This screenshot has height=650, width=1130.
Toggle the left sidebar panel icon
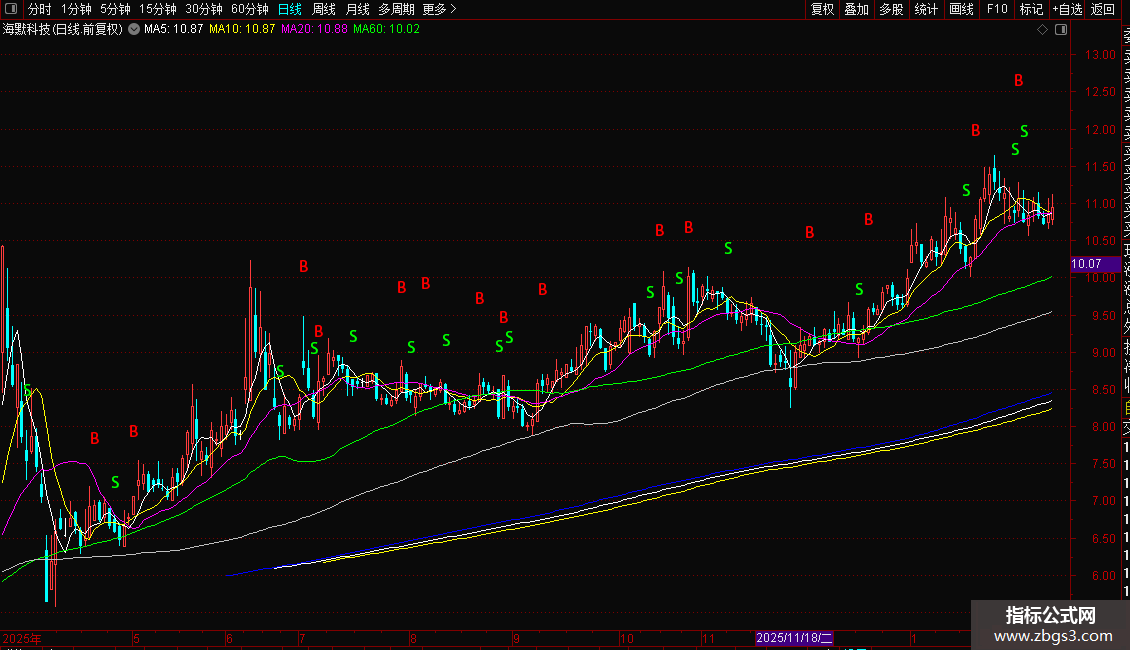coord(13,9)
